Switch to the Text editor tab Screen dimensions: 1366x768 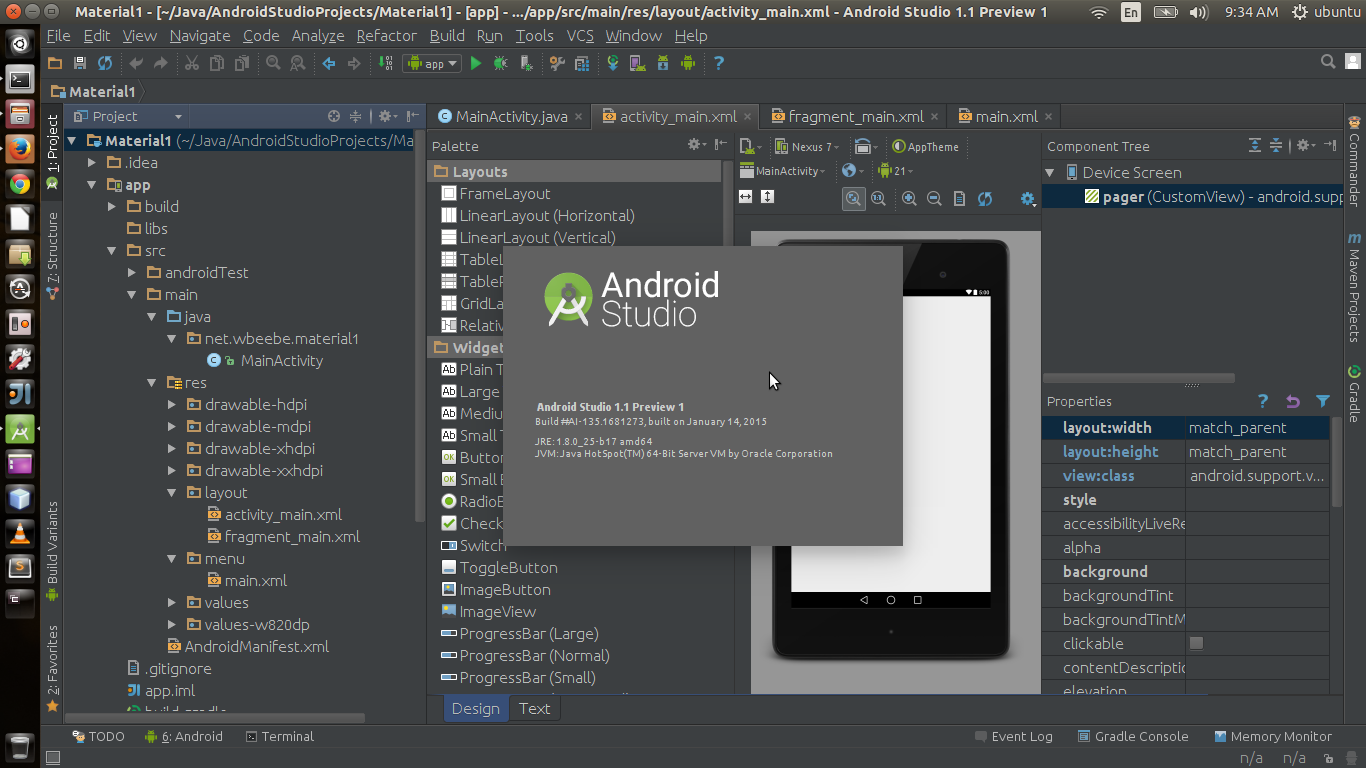click(x=534, y=708)
